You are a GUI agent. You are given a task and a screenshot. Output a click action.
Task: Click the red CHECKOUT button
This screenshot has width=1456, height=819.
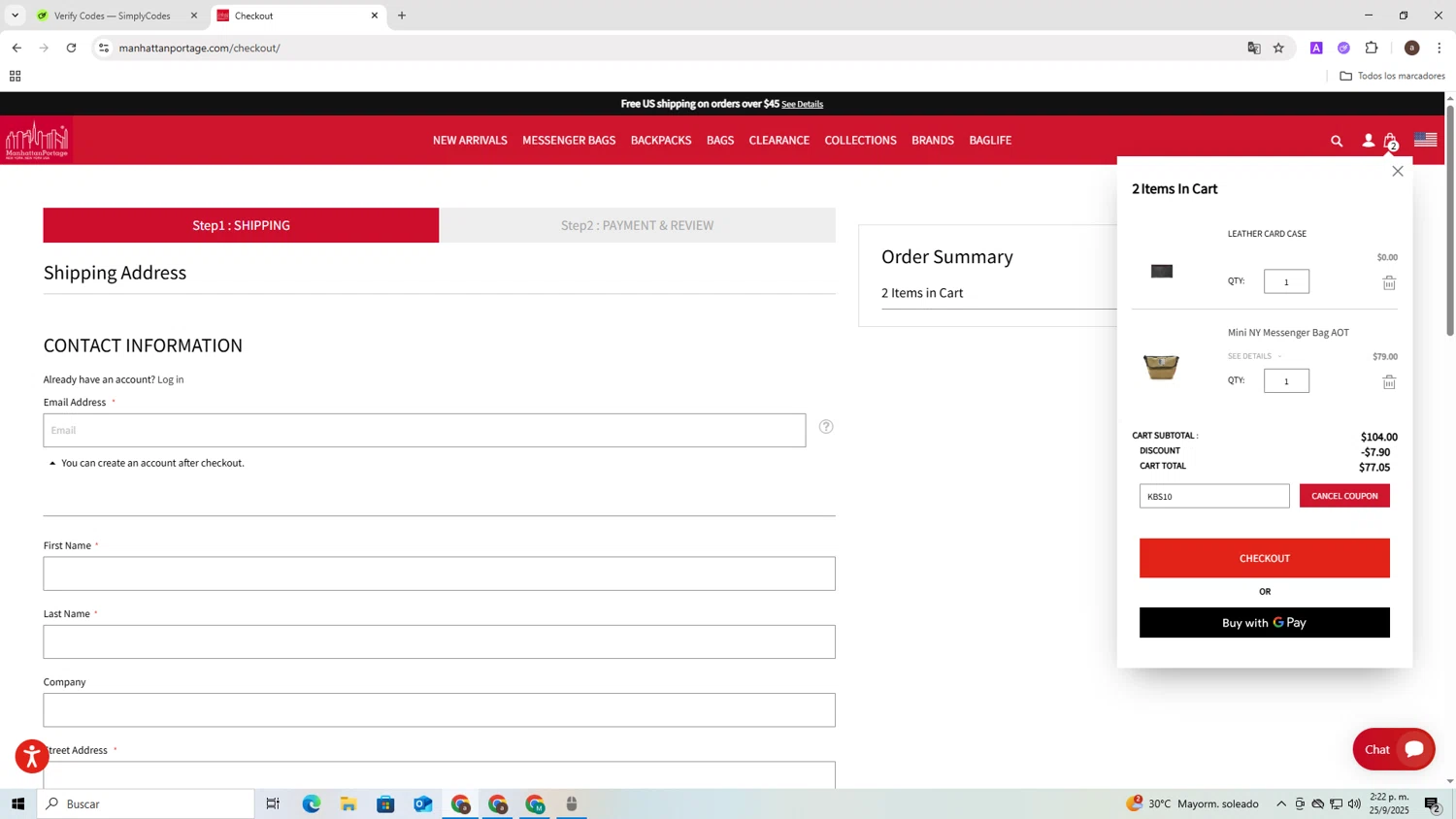coord(1265,558)
